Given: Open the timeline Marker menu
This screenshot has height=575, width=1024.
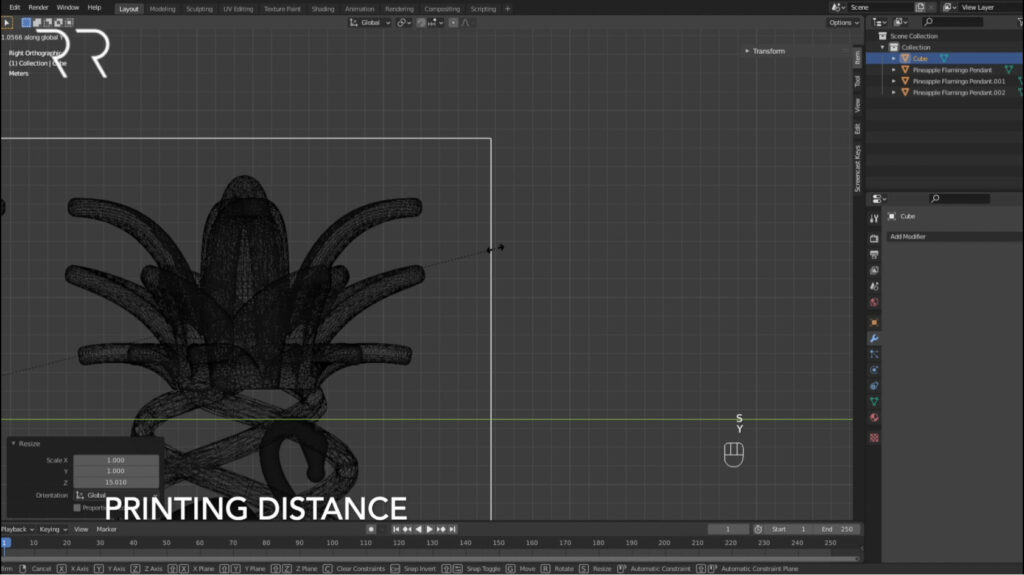Looking at the screenshot, I should 106,529.
